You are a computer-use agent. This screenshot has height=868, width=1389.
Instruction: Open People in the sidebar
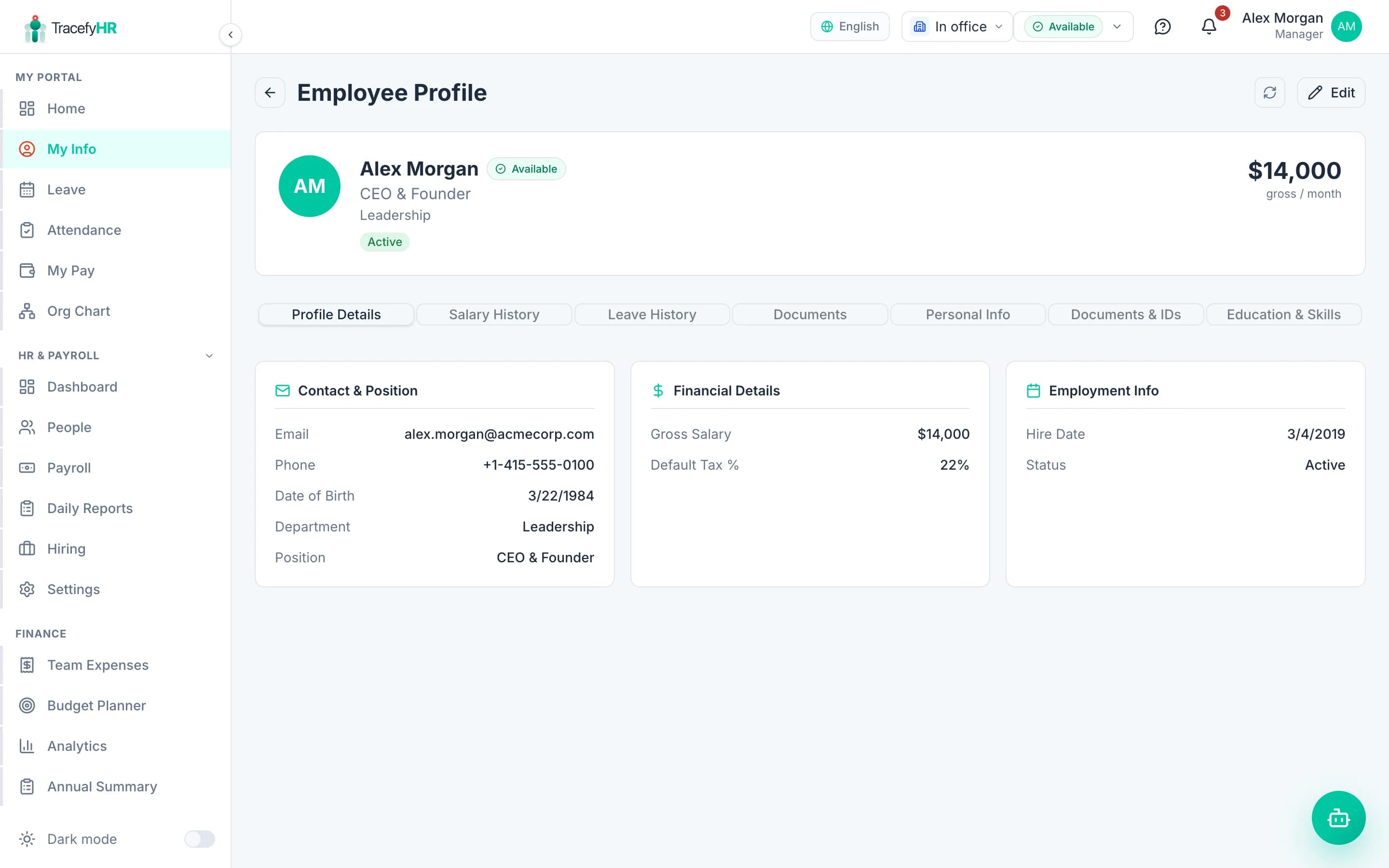[116, 427]
